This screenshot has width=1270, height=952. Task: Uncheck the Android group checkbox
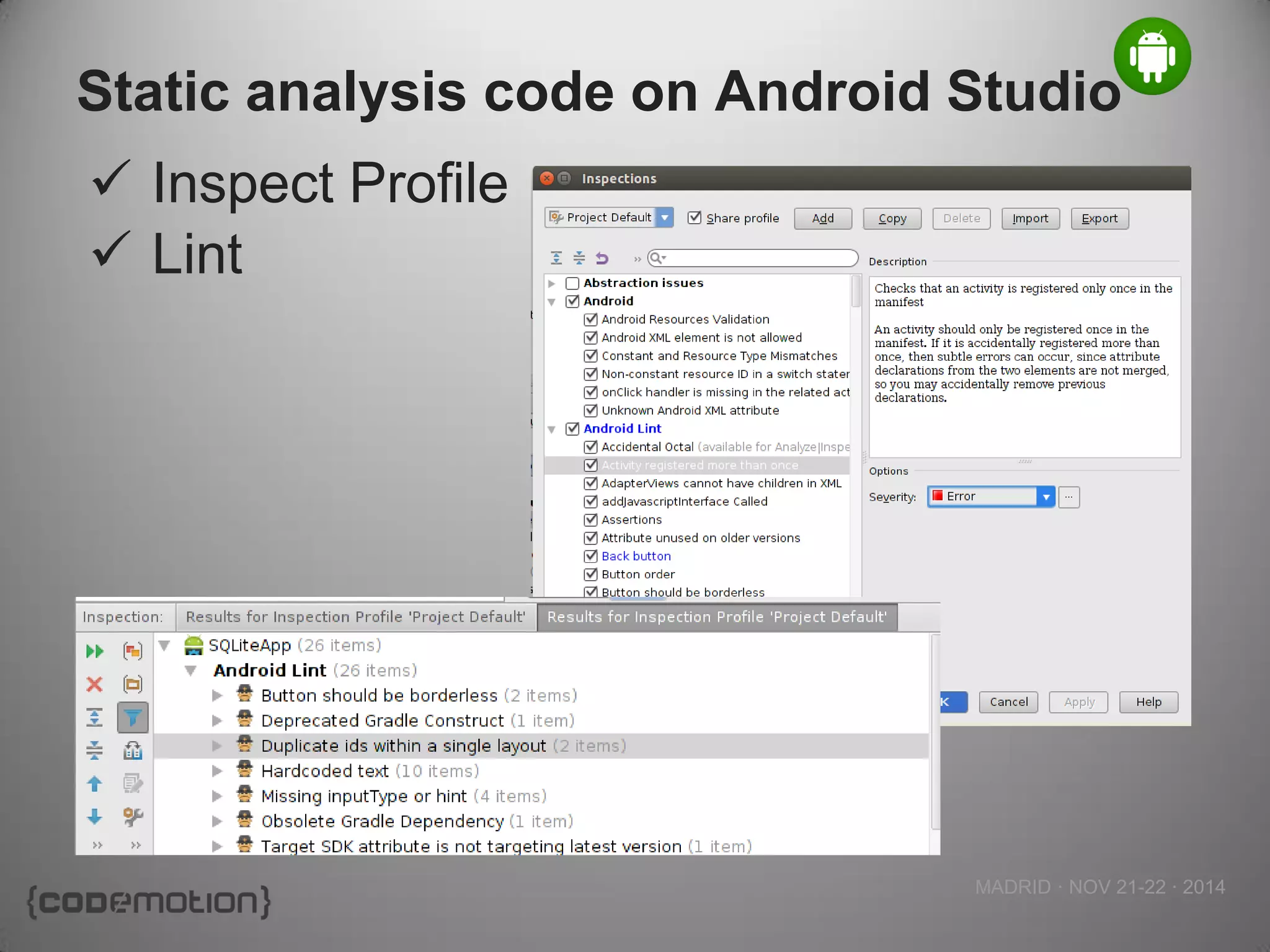[572, 301]
